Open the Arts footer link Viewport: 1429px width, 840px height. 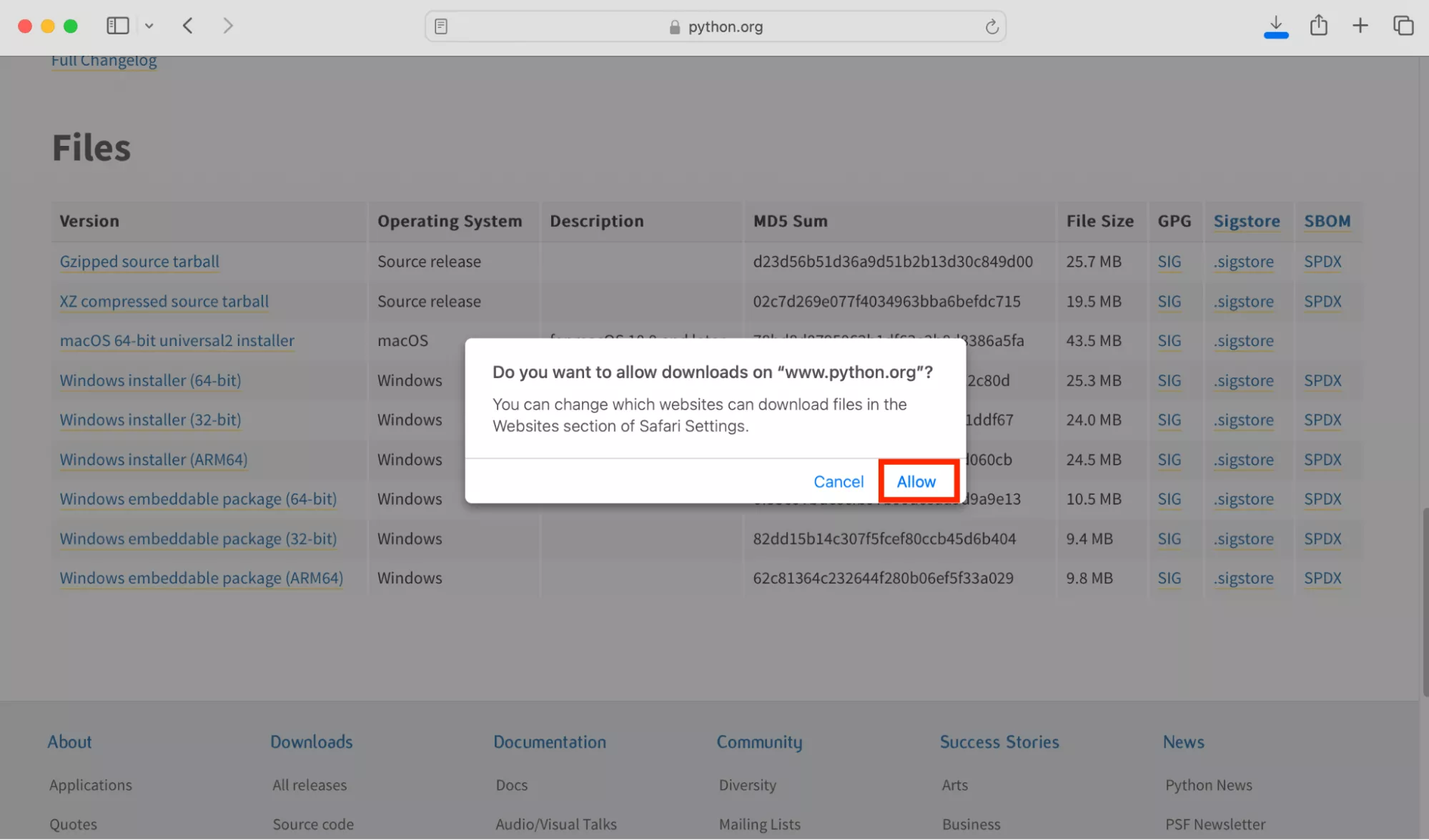point(954,785)
